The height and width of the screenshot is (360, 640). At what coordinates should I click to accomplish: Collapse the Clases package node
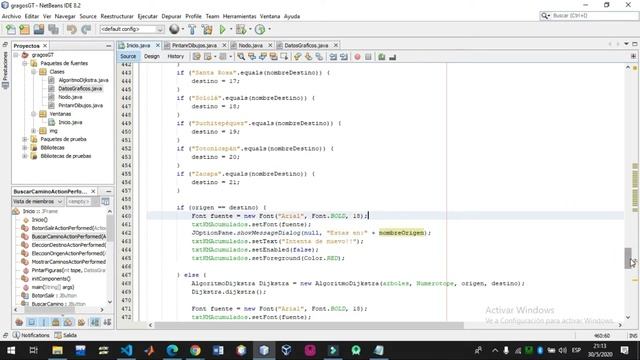pos(34,72)
